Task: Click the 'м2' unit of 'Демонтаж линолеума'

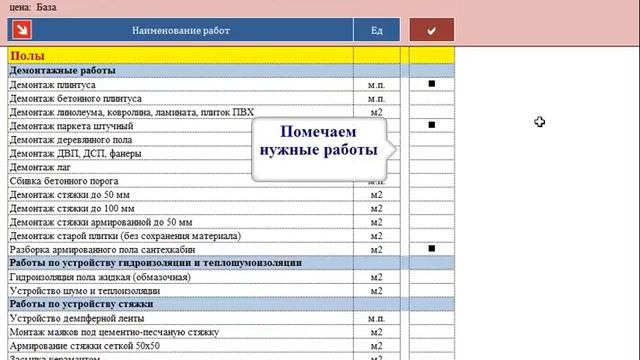Action: click(x=376, y=112)
